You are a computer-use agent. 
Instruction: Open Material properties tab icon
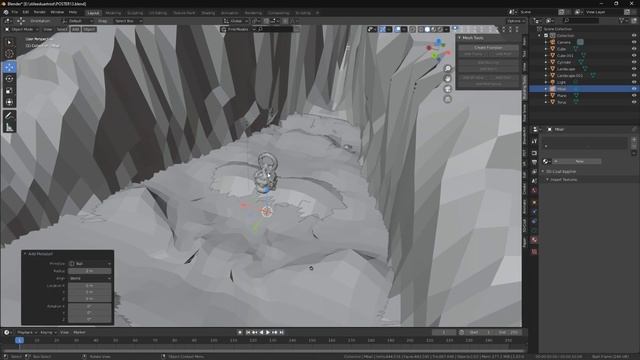(534, 240)
